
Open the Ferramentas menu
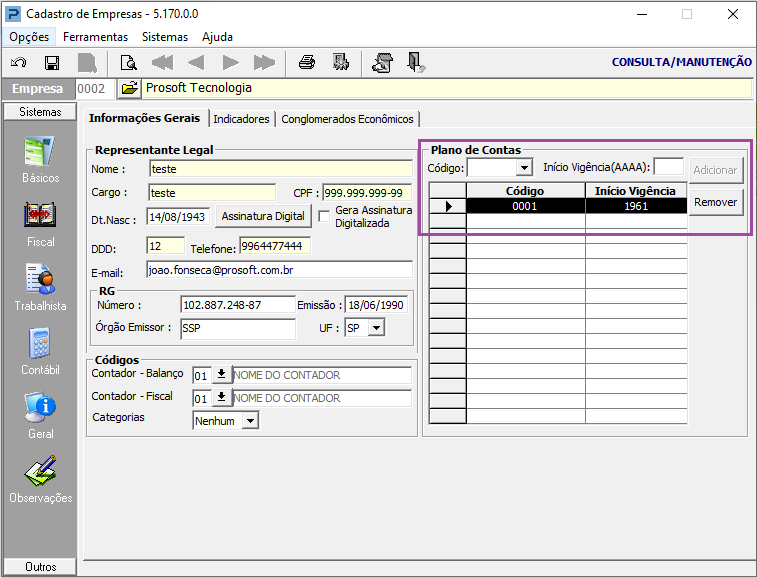(95, 37)
